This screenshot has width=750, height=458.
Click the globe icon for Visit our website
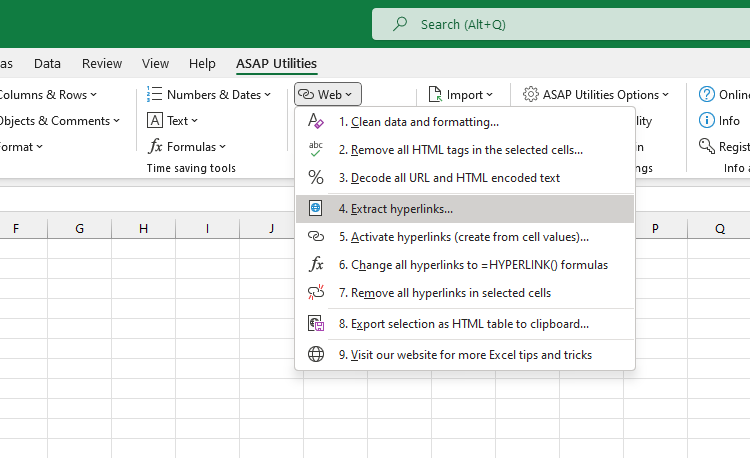316,354
